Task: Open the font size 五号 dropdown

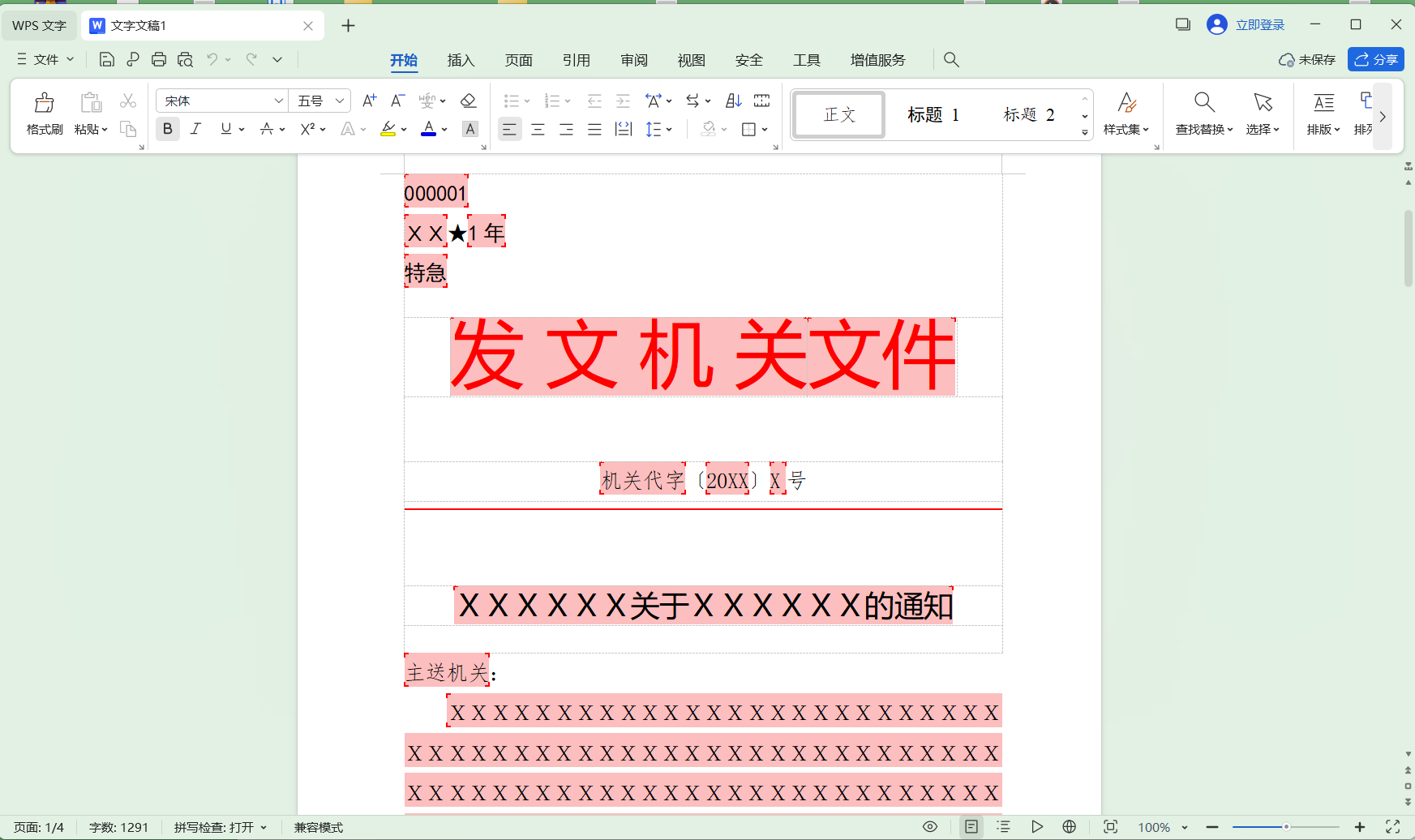Action: click(340, 101)
